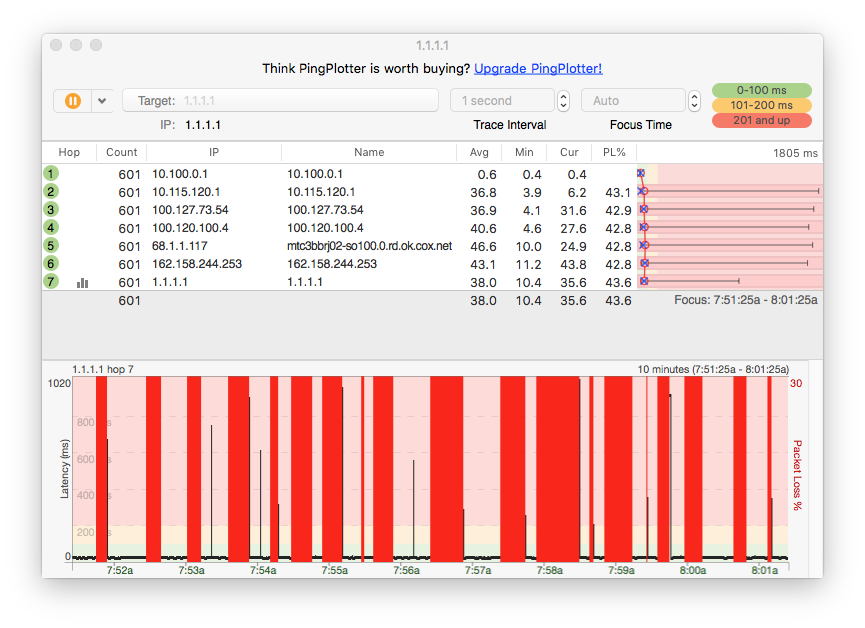
Task: Click the 7:58a mark on the timeline axis
Action: click(549, 570)
